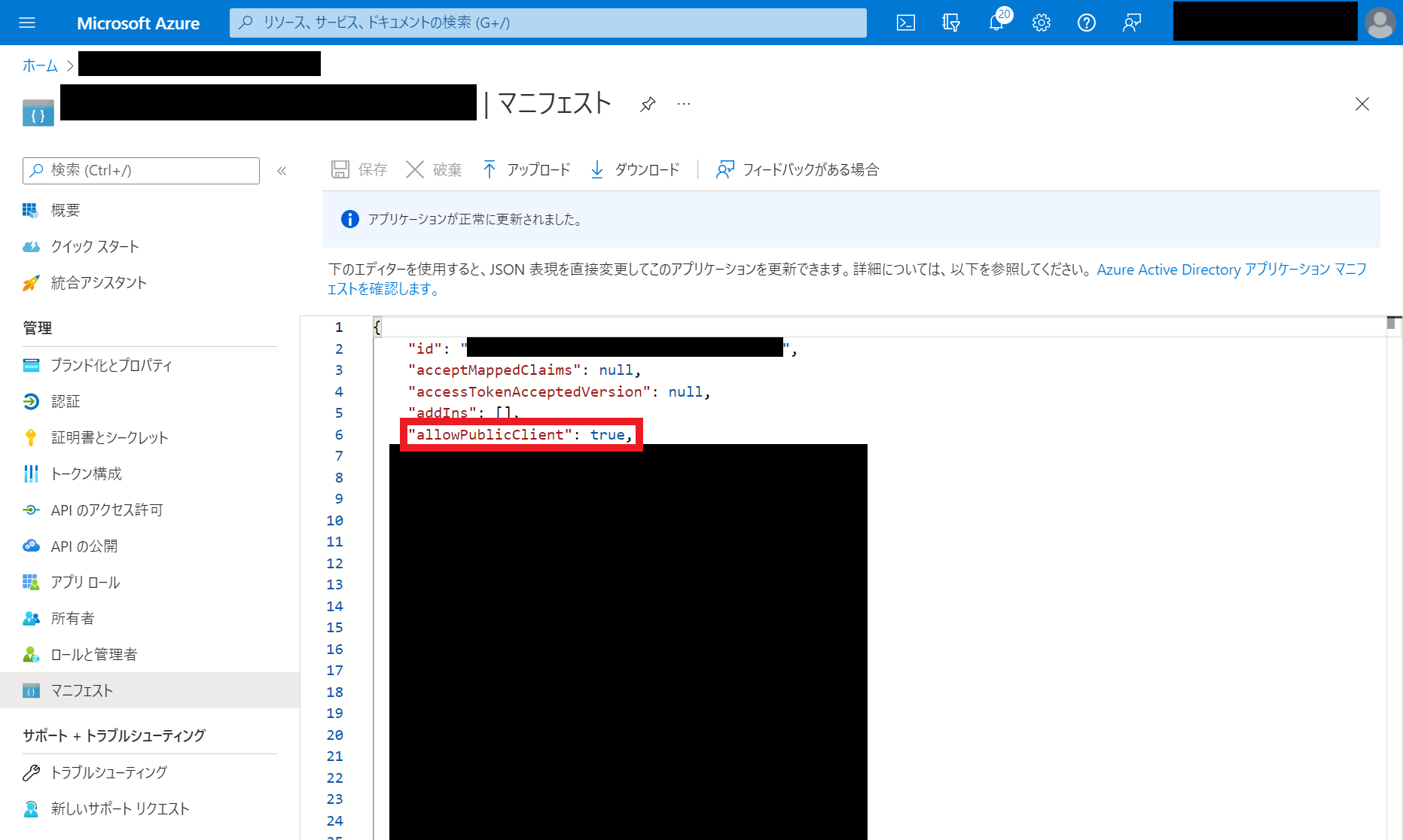Open ロールと管理者 menu item
Screen dimensions: 1403x840
94,654
